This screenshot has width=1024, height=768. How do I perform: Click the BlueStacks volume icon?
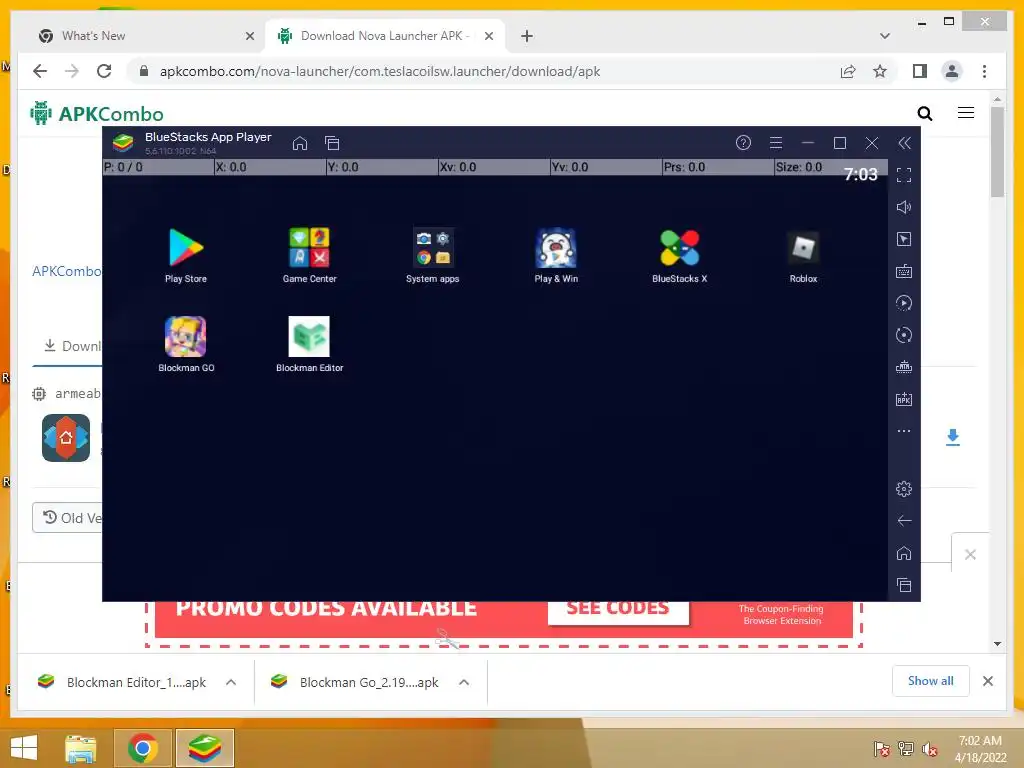tap(904, 207)
